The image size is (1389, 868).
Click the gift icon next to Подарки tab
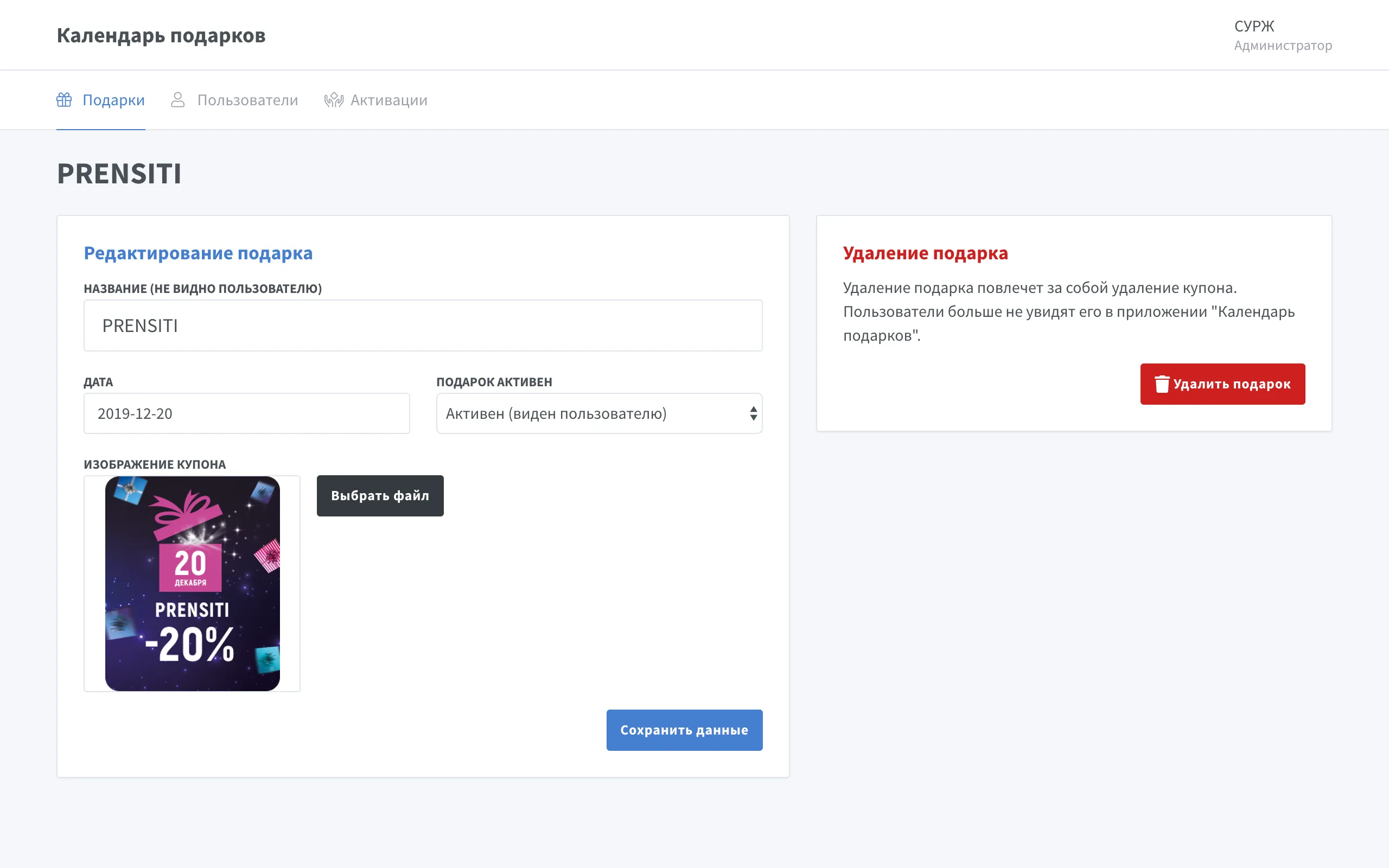tap(64, 99)
